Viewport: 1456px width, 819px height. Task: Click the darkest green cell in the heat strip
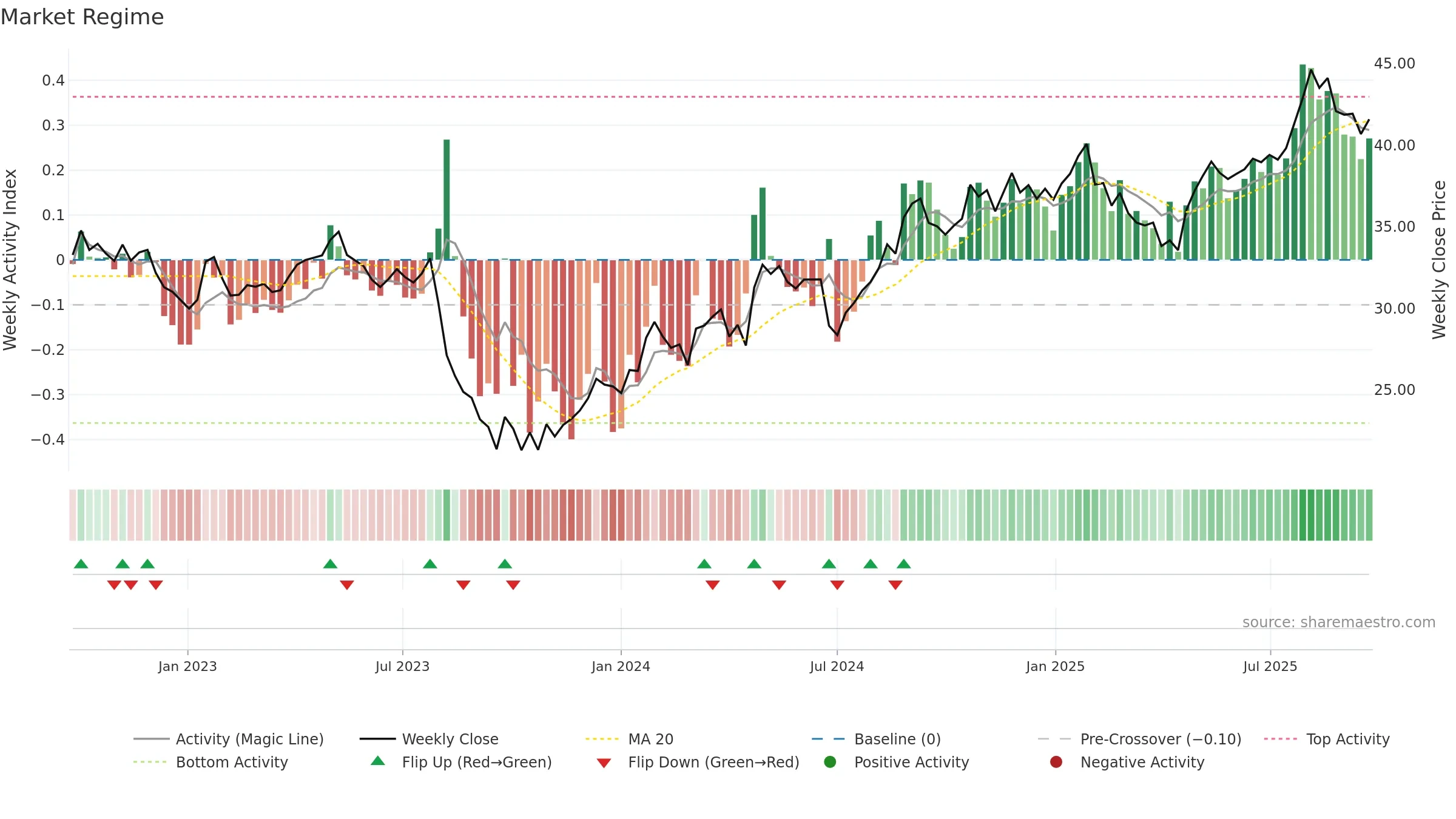pyautogui.click(x=1303, y=515)
